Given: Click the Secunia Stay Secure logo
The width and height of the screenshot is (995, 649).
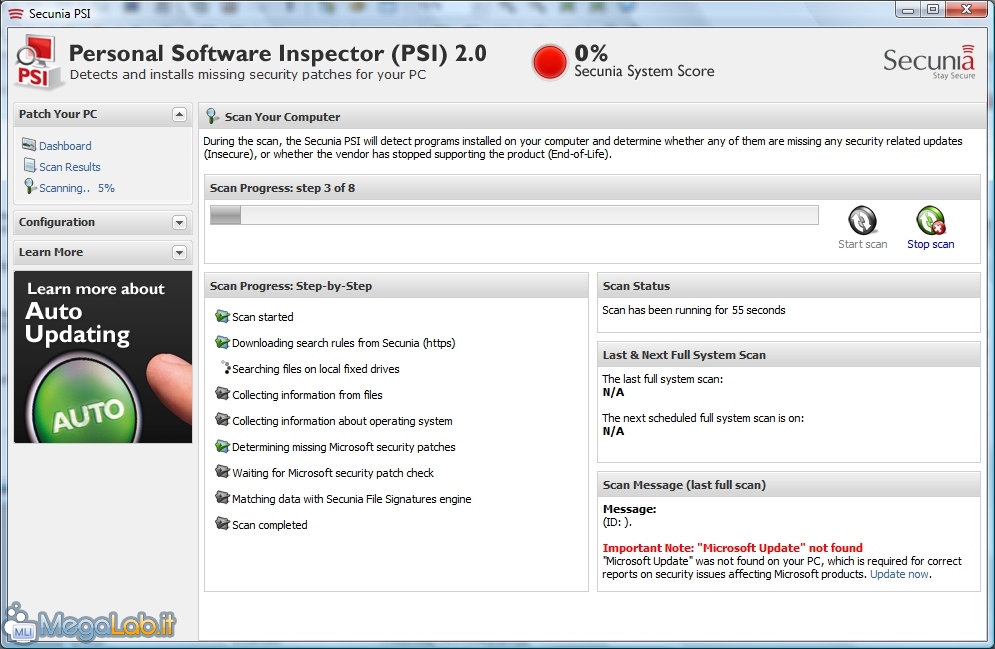Looking at the screenshot, I should coord(929,62).
